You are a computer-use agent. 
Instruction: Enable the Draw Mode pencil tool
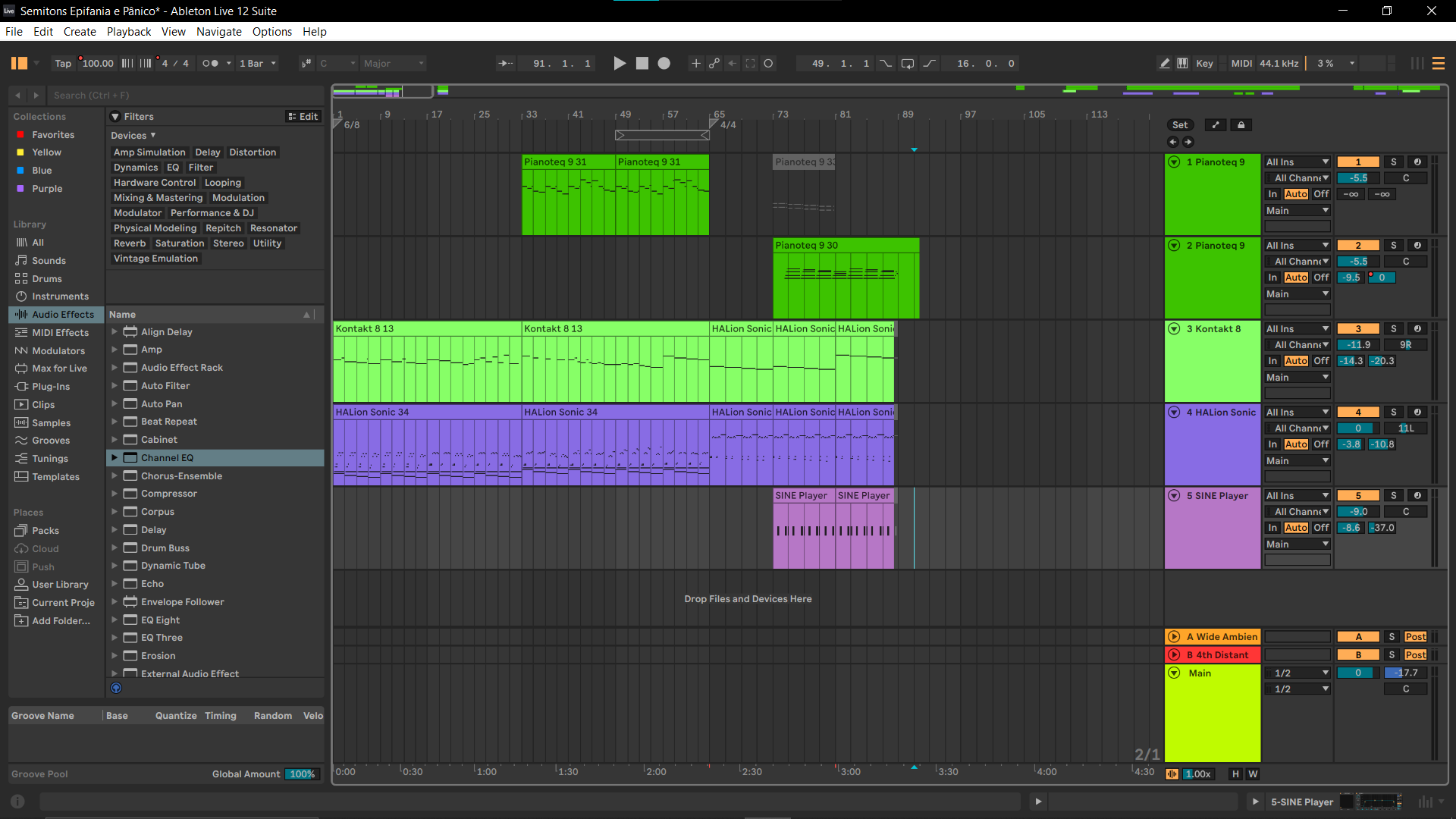[x=1165, y=64]
